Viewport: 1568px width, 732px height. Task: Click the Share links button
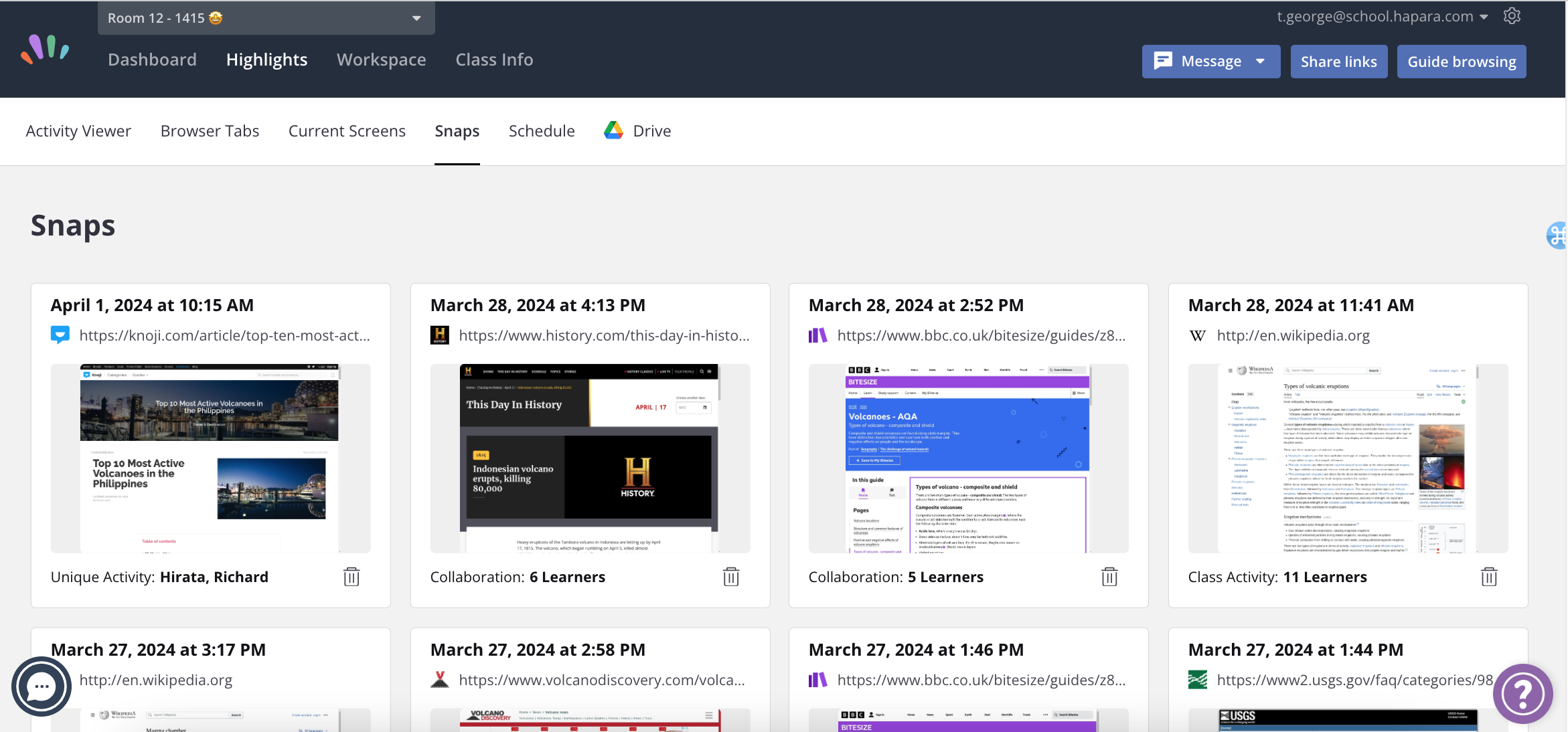1339,62
